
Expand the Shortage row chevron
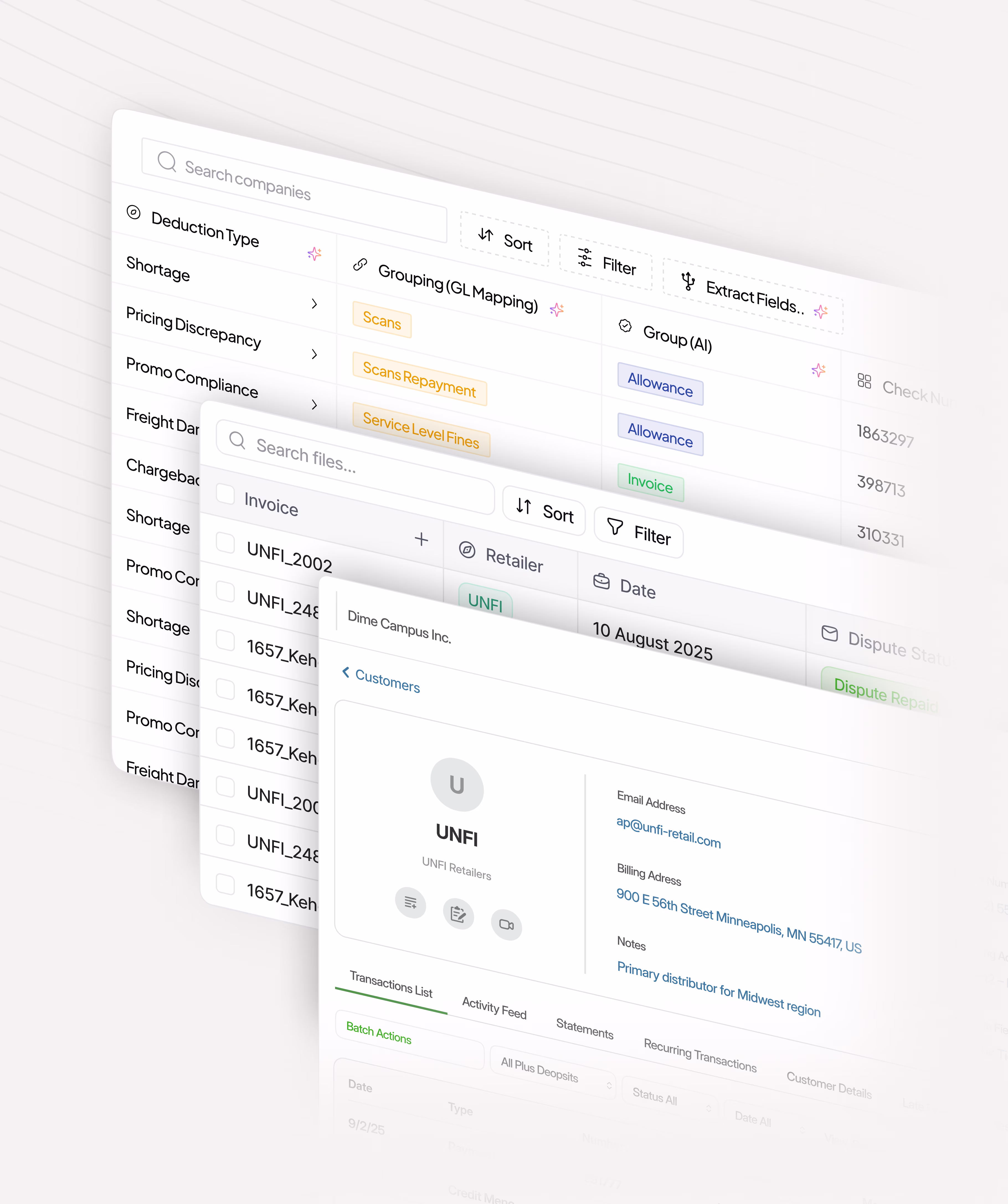point(314,304)
